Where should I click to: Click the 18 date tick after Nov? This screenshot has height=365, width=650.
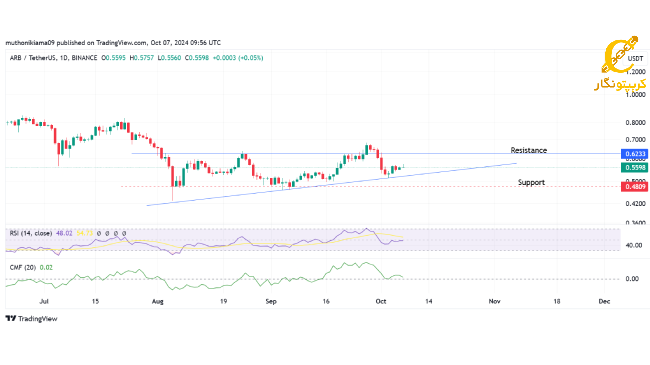557,302
